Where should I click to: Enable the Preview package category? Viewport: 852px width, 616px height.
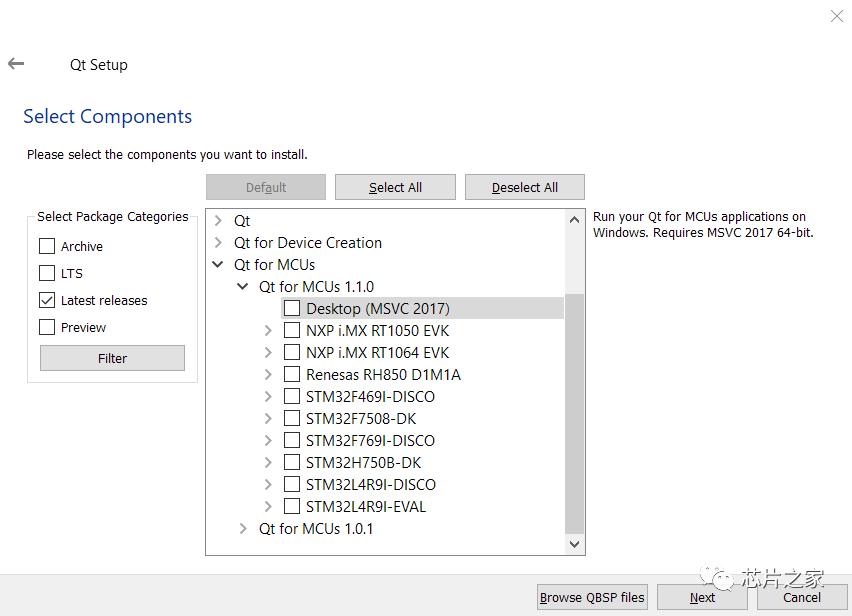click(x=46, y=327)
